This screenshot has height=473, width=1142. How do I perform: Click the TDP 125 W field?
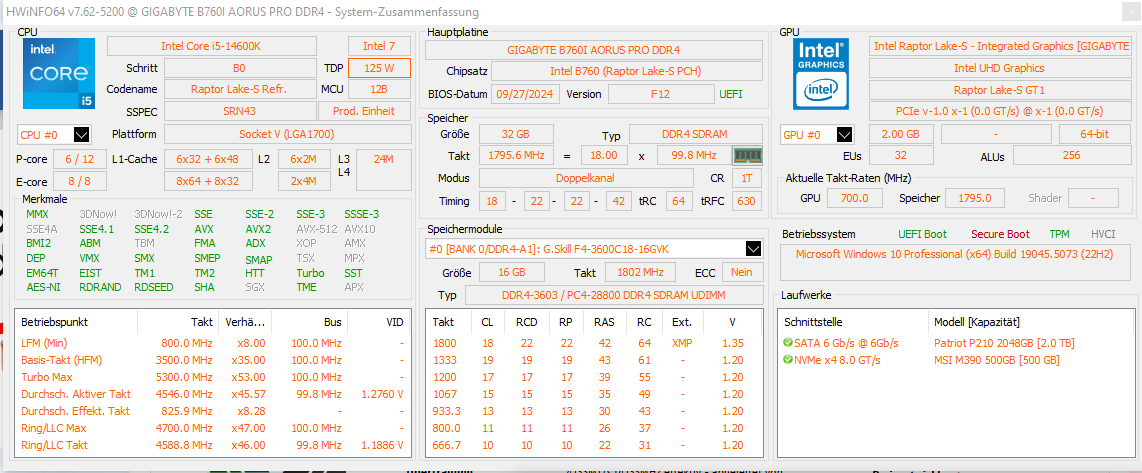point(379,68)
